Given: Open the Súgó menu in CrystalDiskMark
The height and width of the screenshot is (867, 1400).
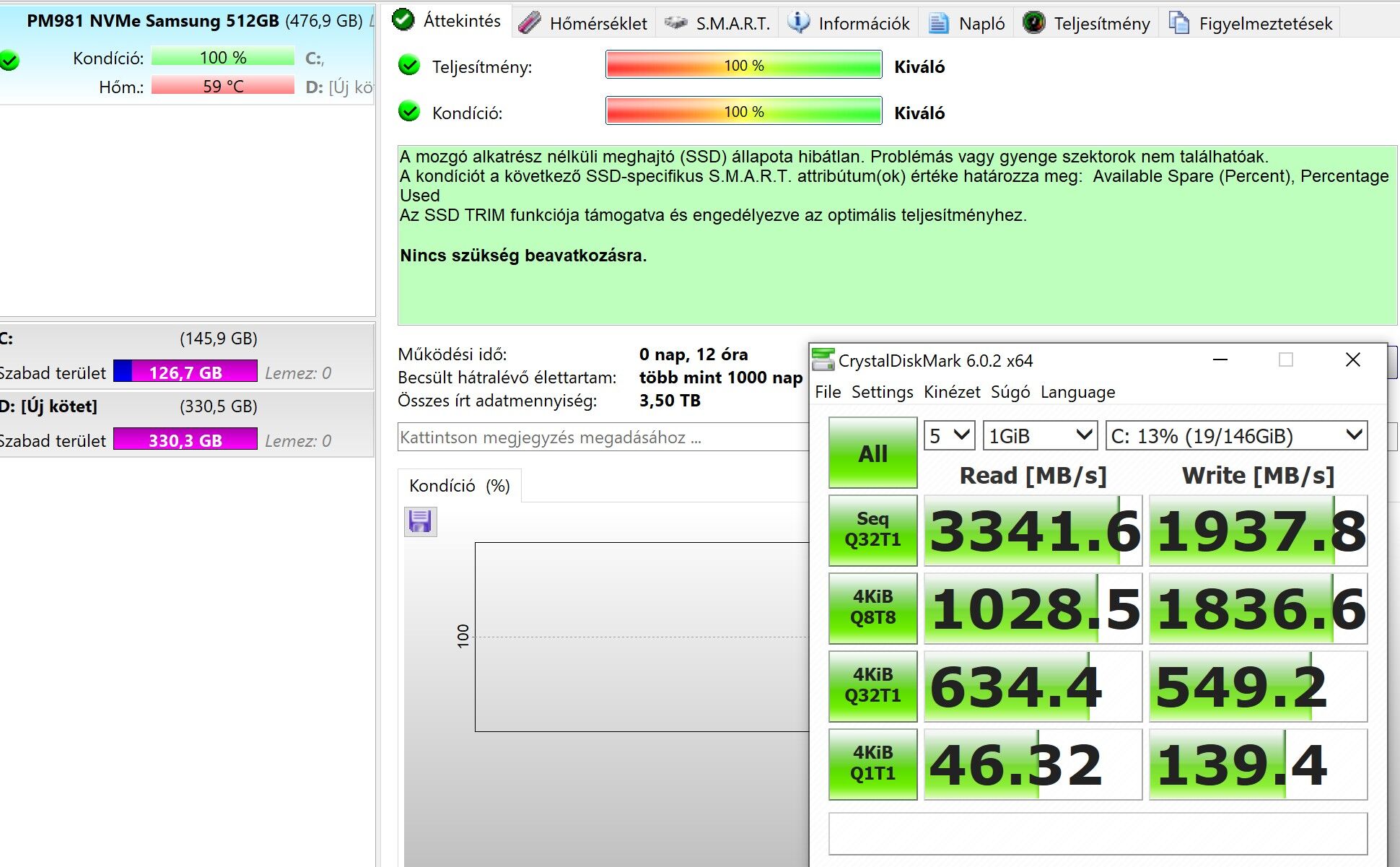Looking at the screenshot, I should point(1010,392).
